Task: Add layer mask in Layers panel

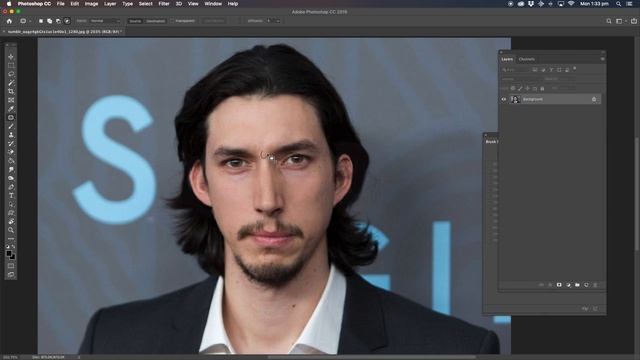Action: [x=559, y=285]
